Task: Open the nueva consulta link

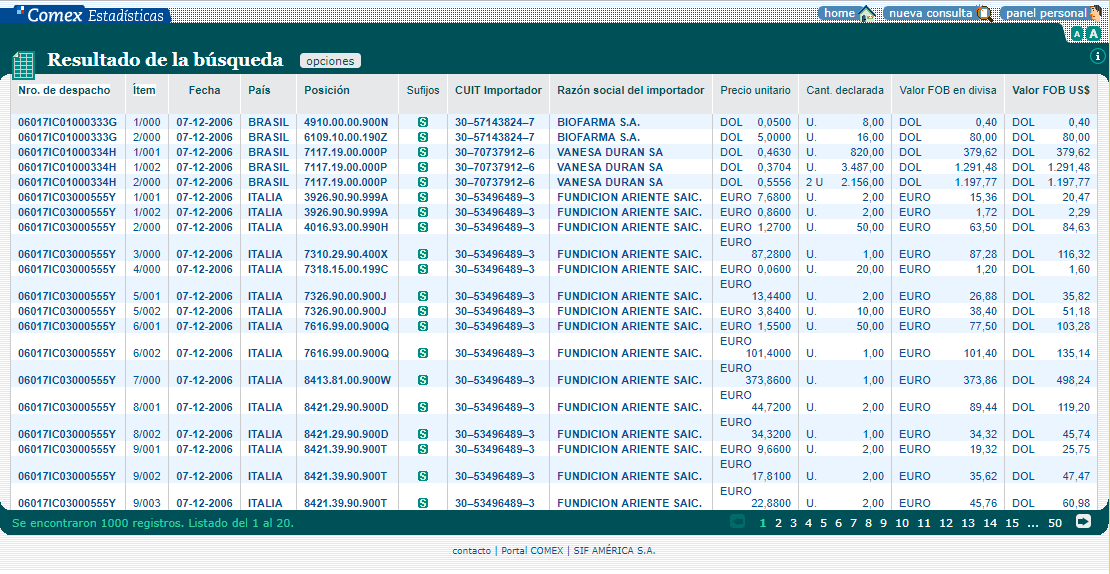Action: pyautogui.click(x=930, y=13)
